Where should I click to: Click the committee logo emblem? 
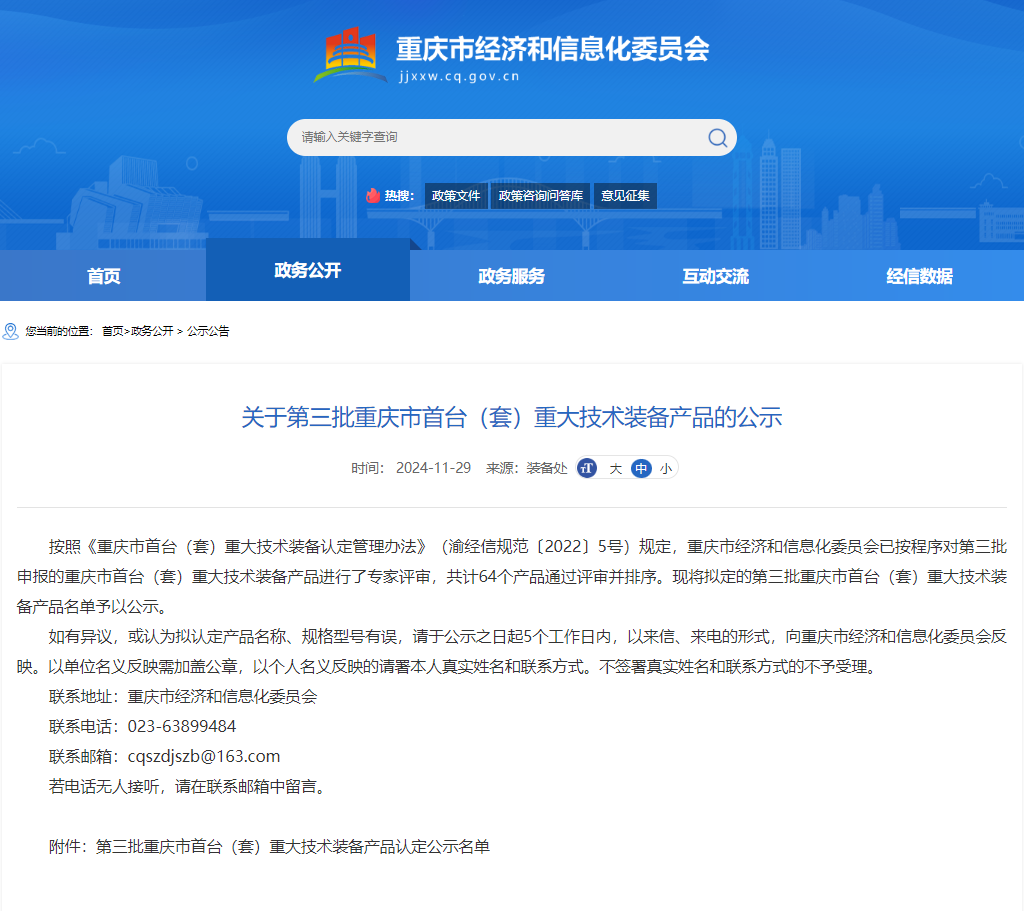click(351, 56)
